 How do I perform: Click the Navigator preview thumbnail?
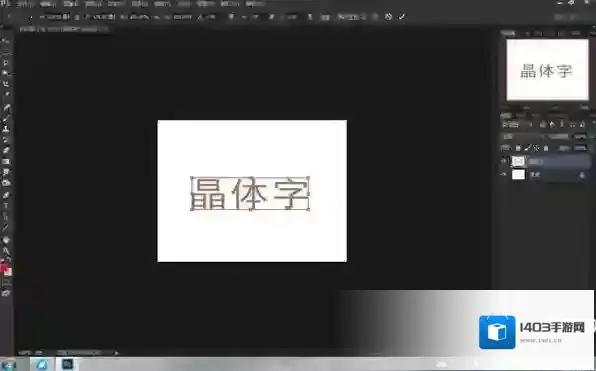(x=547, y=70)
